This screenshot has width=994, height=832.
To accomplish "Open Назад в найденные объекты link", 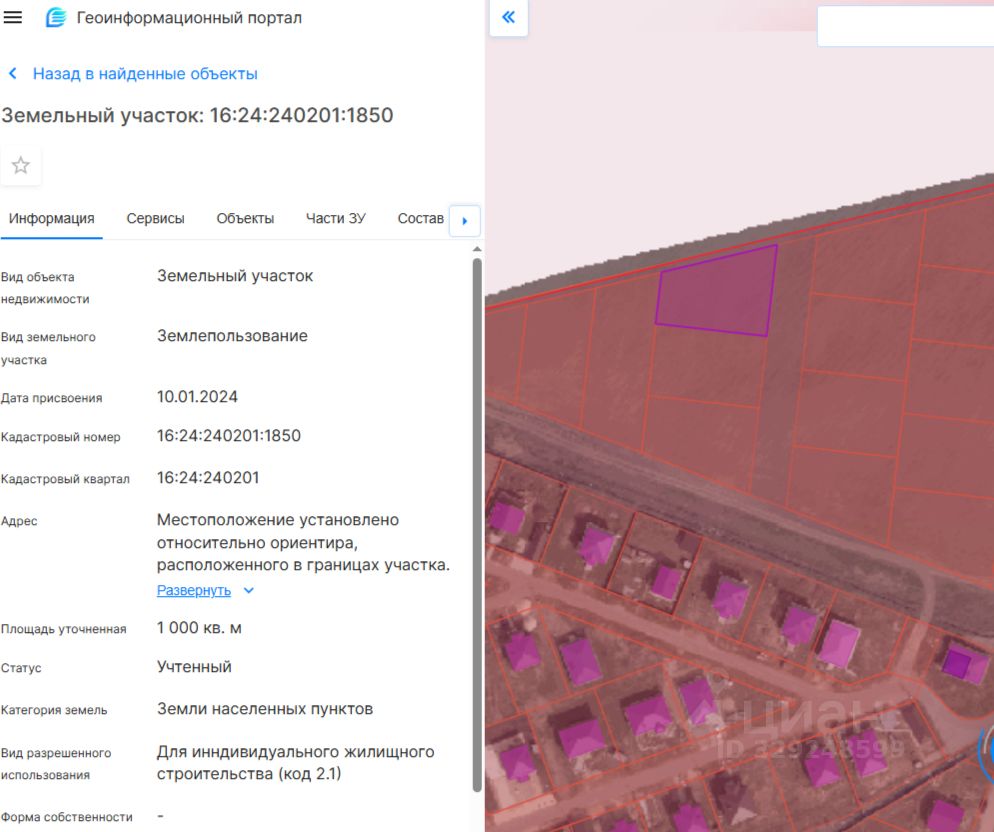I will tap(145, 74).
